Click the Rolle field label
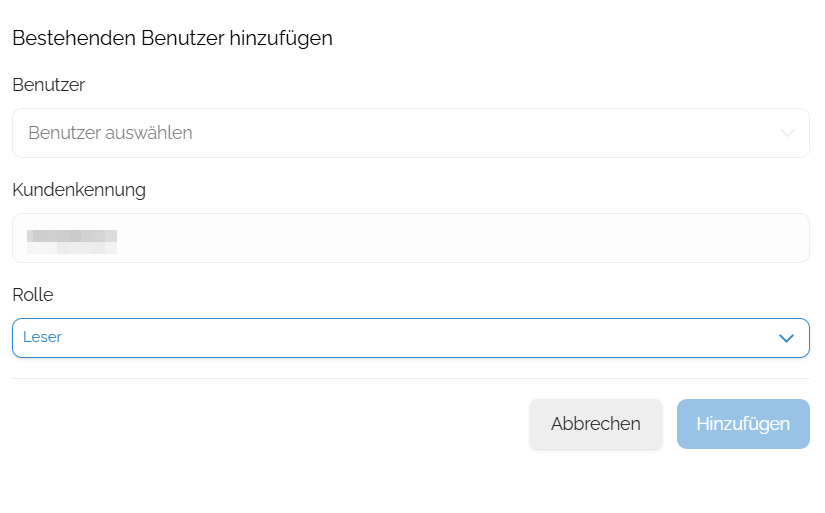The height and width of the screenshot is (513, 825). point(33,295)
